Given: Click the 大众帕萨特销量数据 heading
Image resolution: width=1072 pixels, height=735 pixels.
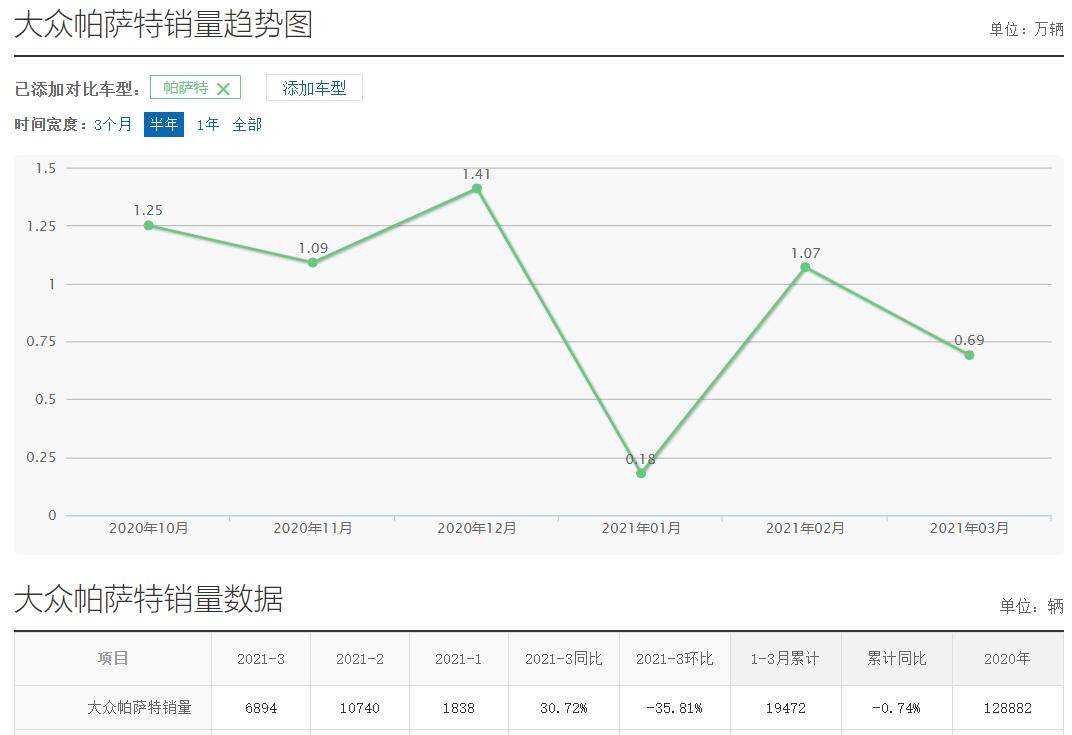Looking at the screenshot, I should tap(148, 599).
